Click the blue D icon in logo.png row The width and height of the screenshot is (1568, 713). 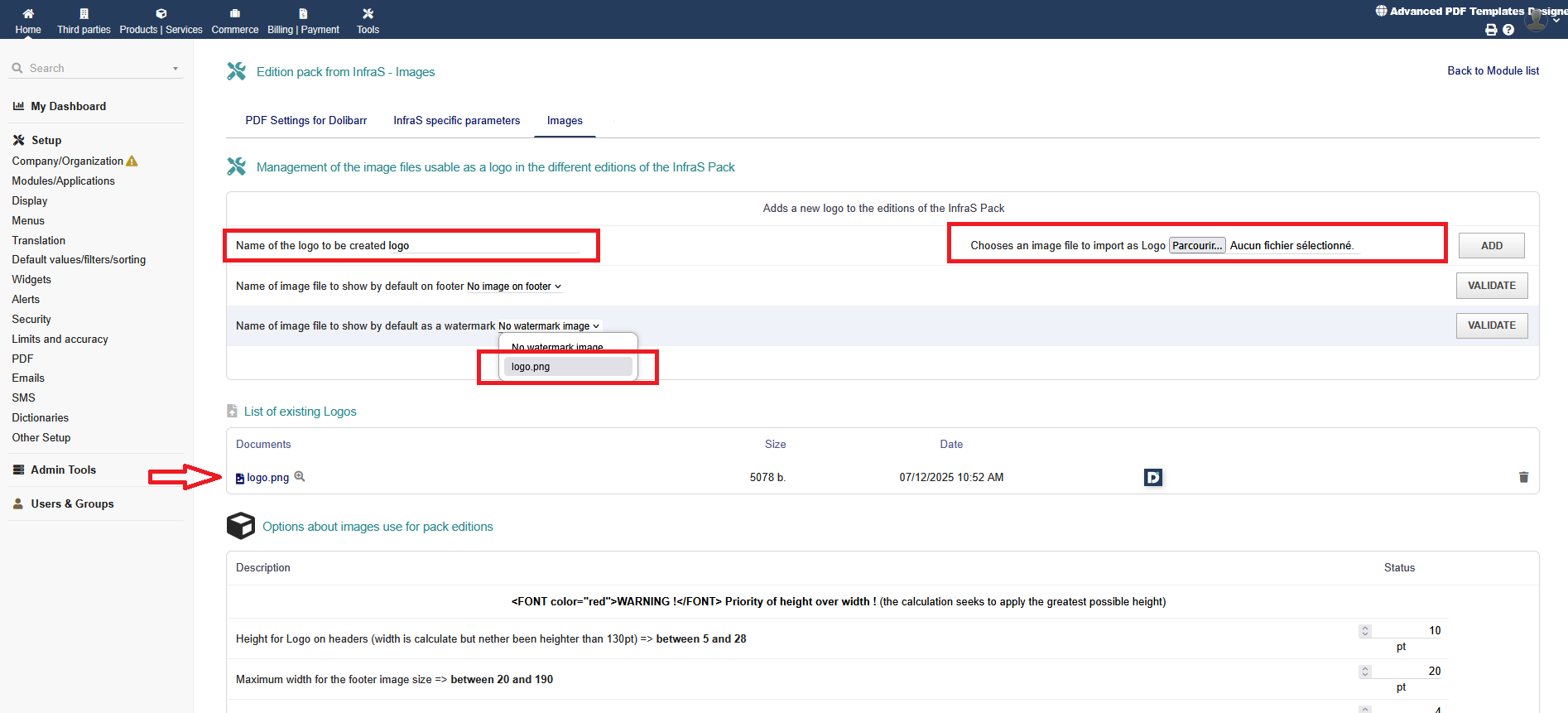click(1152, 477)
